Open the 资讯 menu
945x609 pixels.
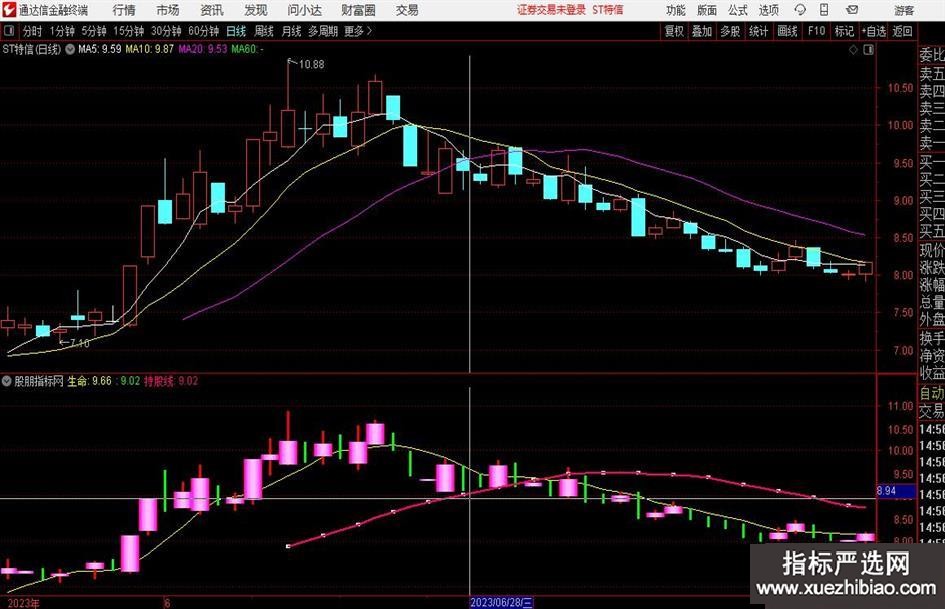pyautogui.click(x=212, y=10)
